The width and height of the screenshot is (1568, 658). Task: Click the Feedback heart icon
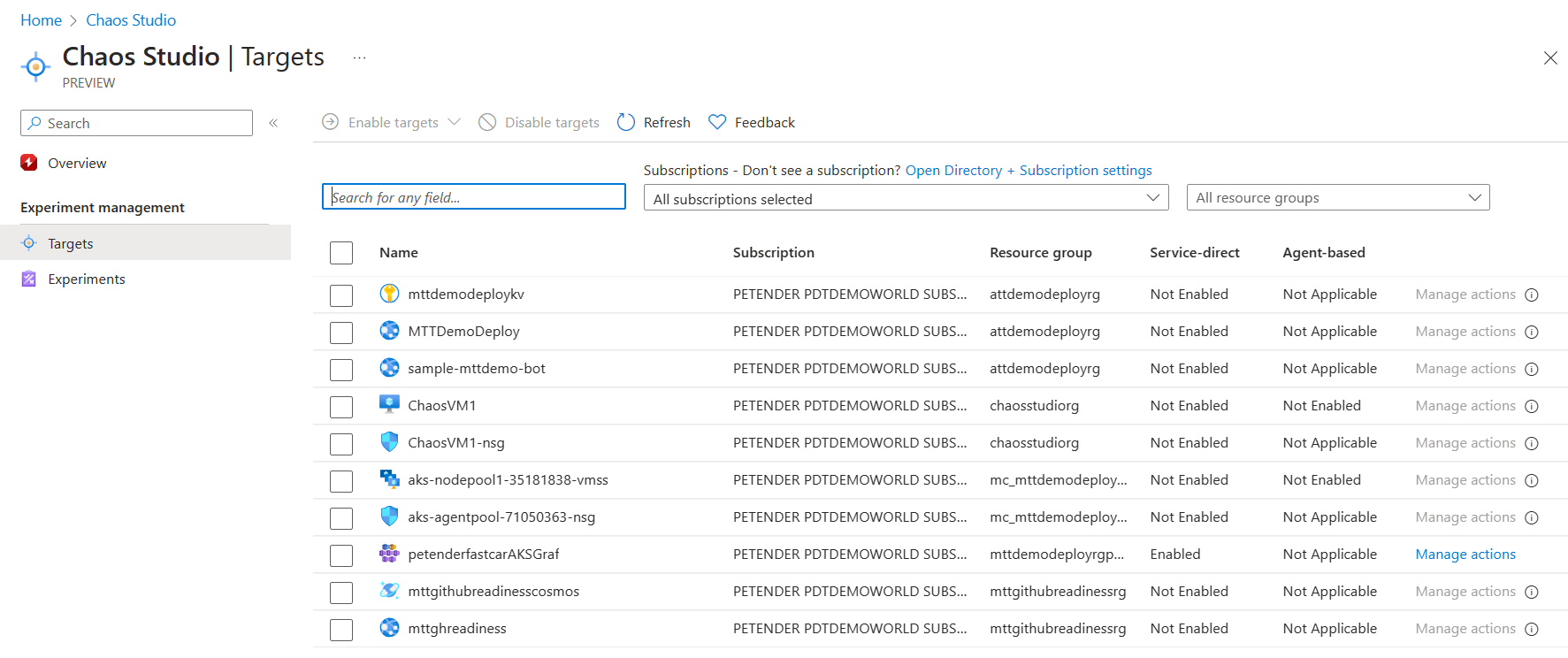click(717, 122)
